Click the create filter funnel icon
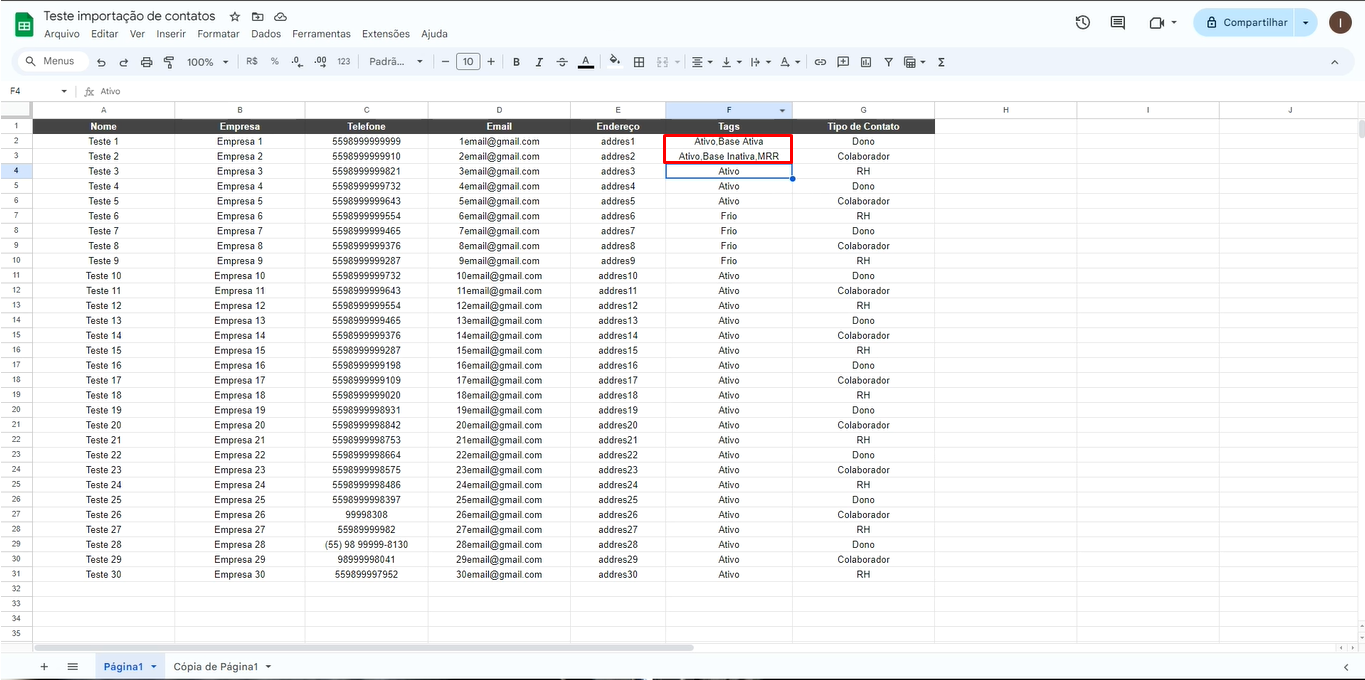Viewport: 1365px width, 680px height. click(888, 62)
